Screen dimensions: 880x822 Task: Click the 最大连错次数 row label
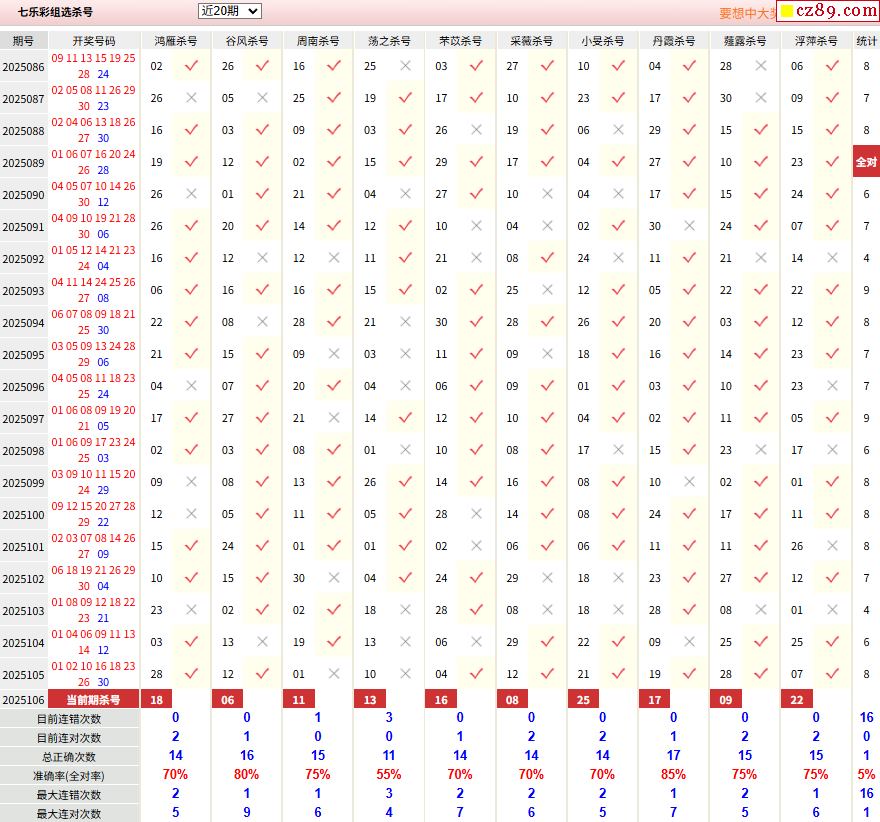pos(69,795)
